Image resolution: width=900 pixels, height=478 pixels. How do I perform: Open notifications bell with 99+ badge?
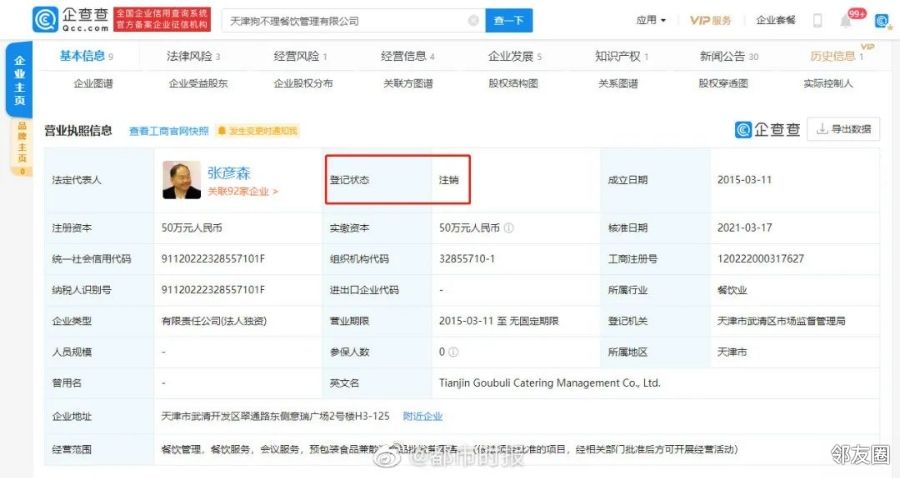(x=848, y=20)
